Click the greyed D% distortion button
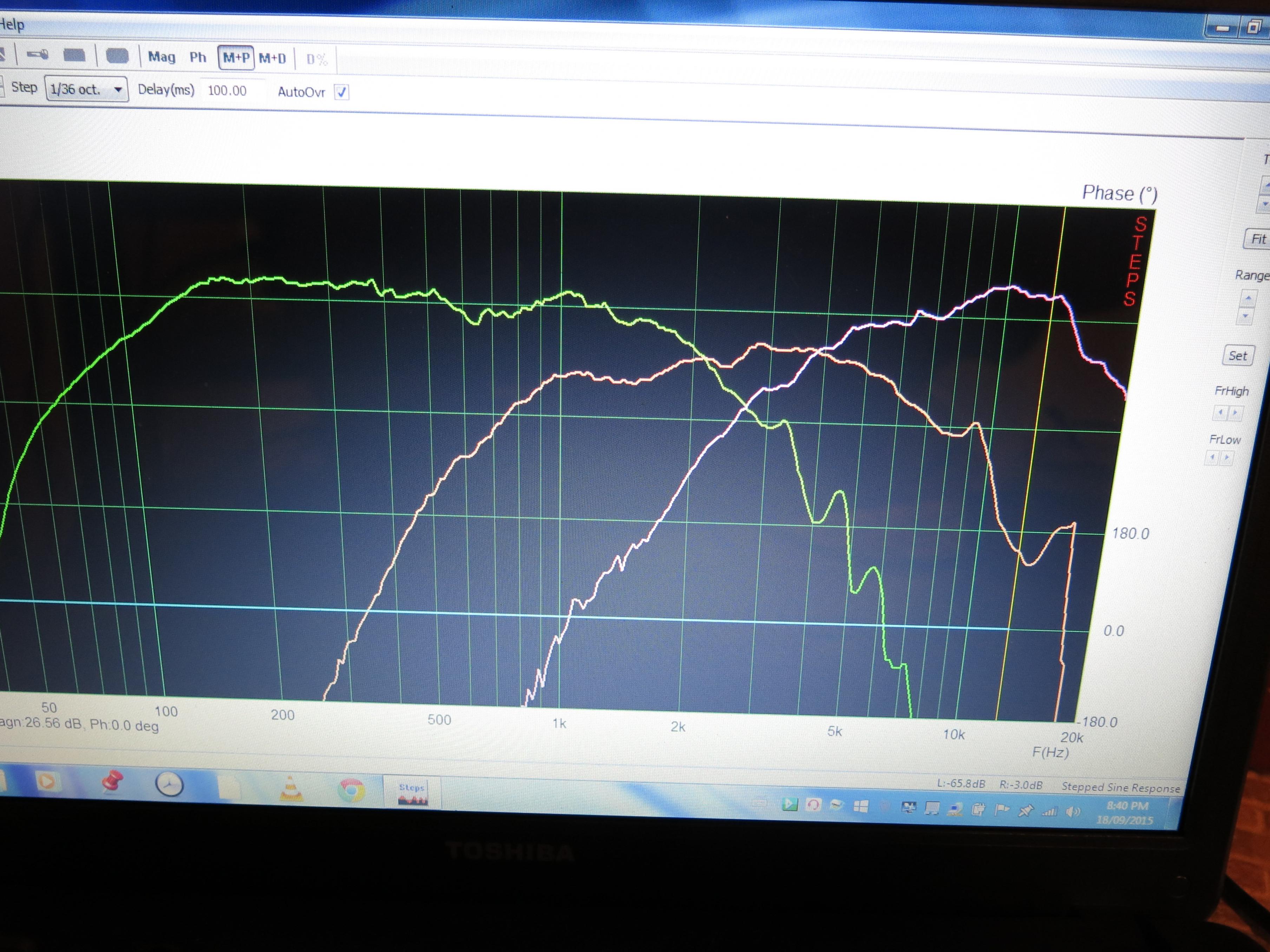Screen dimensions: 1270x952 (x=316, y=60)
